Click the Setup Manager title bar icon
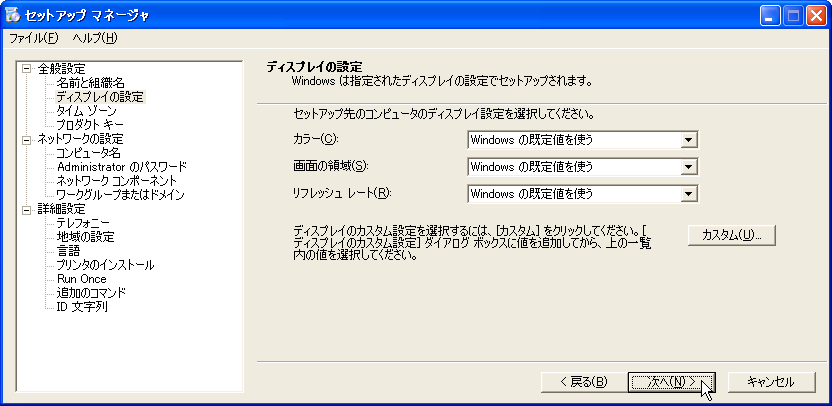The image size is (832, 406). click(13, 15)
